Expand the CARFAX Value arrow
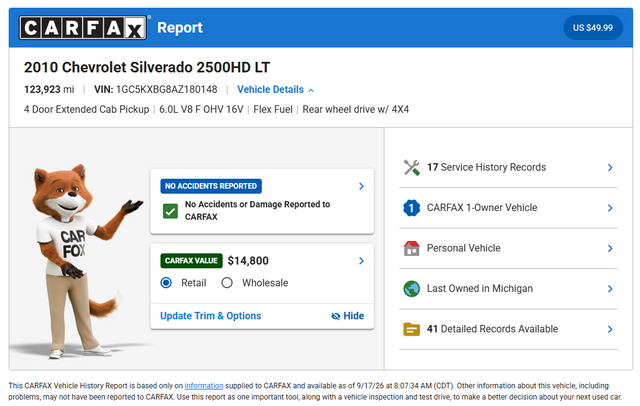This screenshot has width=640, height=406. (361, 261)
